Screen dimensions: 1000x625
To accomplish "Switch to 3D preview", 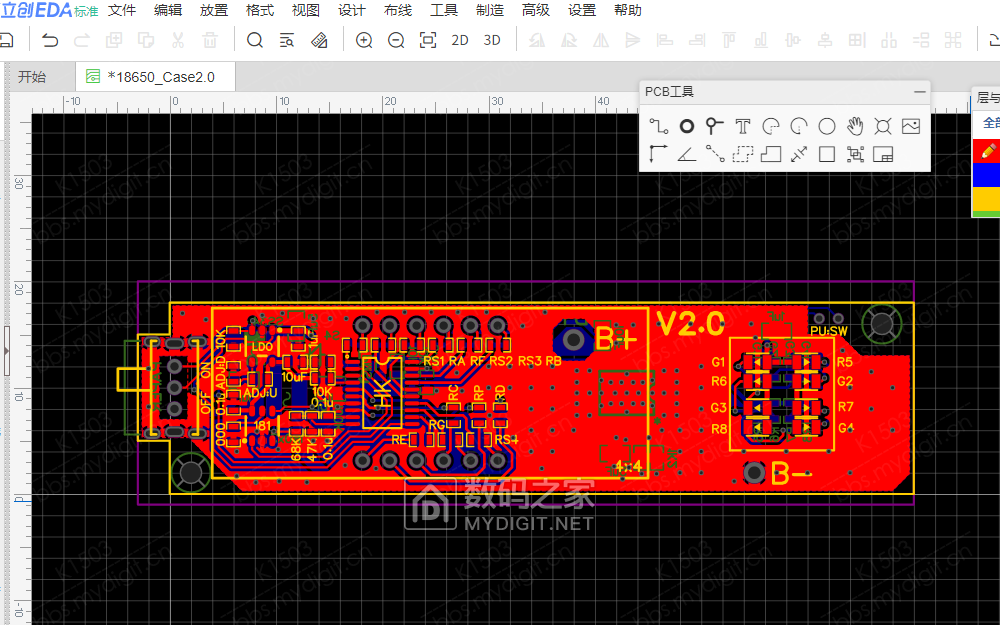I will coord(492,40).
